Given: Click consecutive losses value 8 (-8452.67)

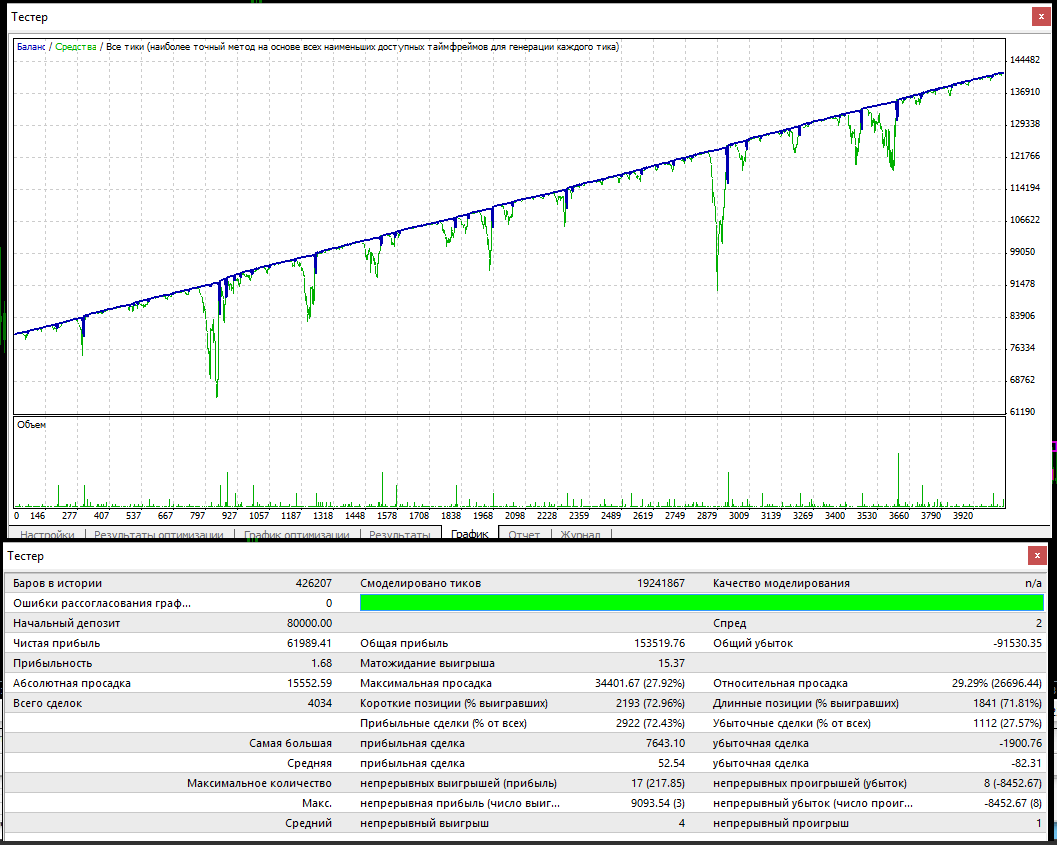Looking at the screenshot, I should [x=1013, y=783].
